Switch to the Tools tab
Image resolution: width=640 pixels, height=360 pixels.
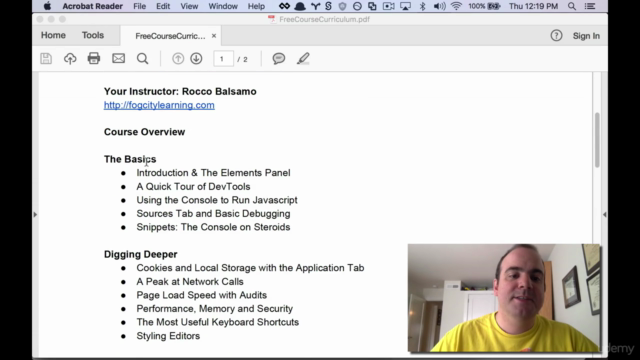click(x=93, y=35)
